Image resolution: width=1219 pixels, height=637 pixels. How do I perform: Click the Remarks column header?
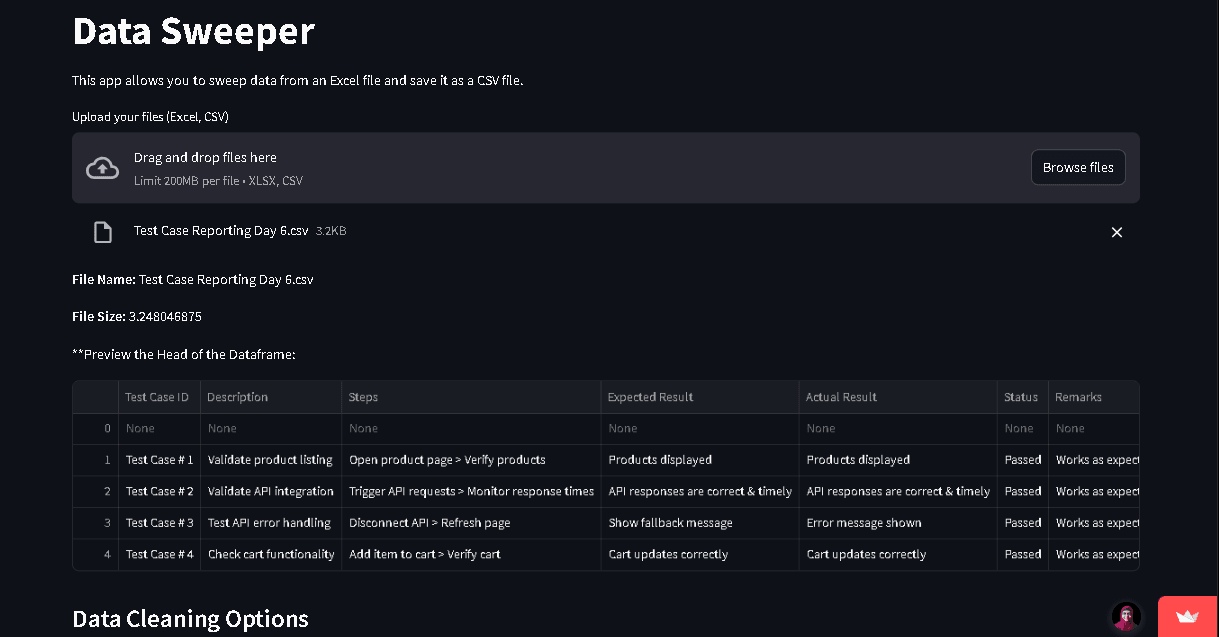click(1094, 397)
